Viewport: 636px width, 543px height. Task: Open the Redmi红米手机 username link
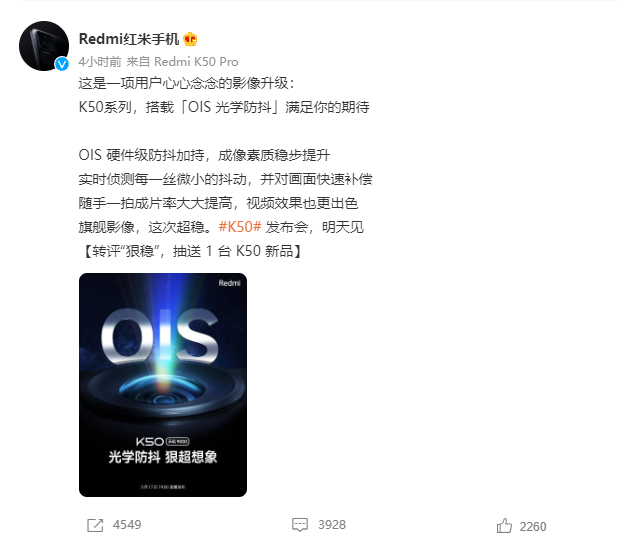pos(129,39)
